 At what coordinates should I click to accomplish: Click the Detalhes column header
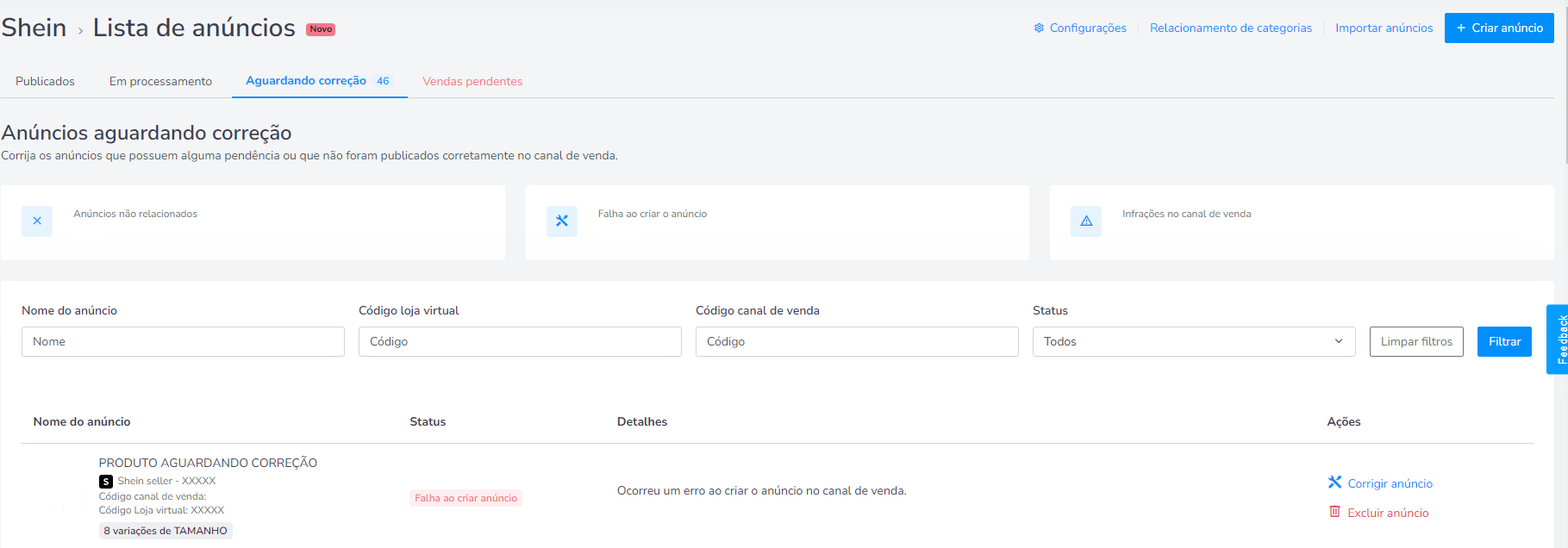coord(642,422)
